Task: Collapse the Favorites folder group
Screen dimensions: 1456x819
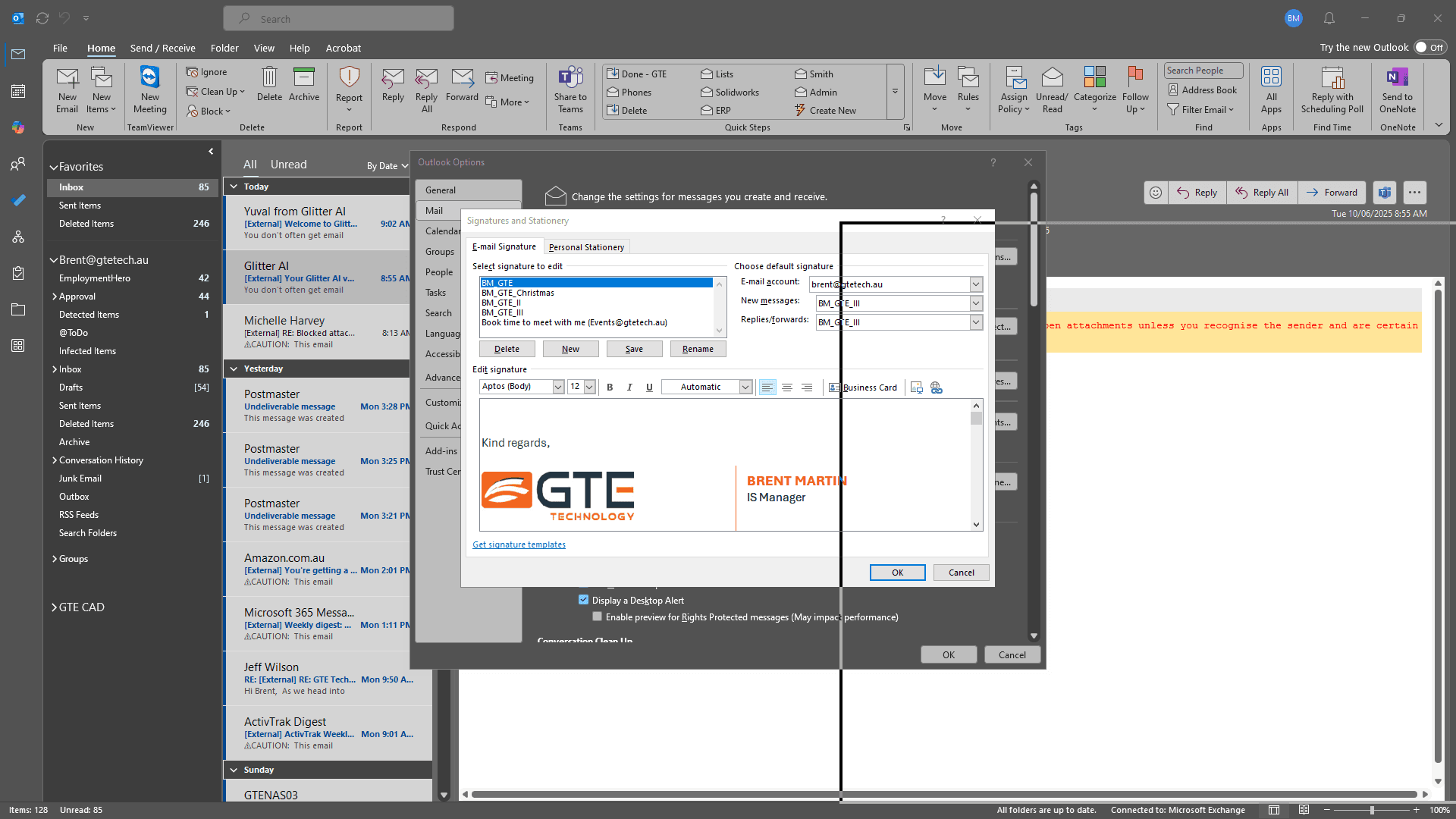Action: coord(54,167)
